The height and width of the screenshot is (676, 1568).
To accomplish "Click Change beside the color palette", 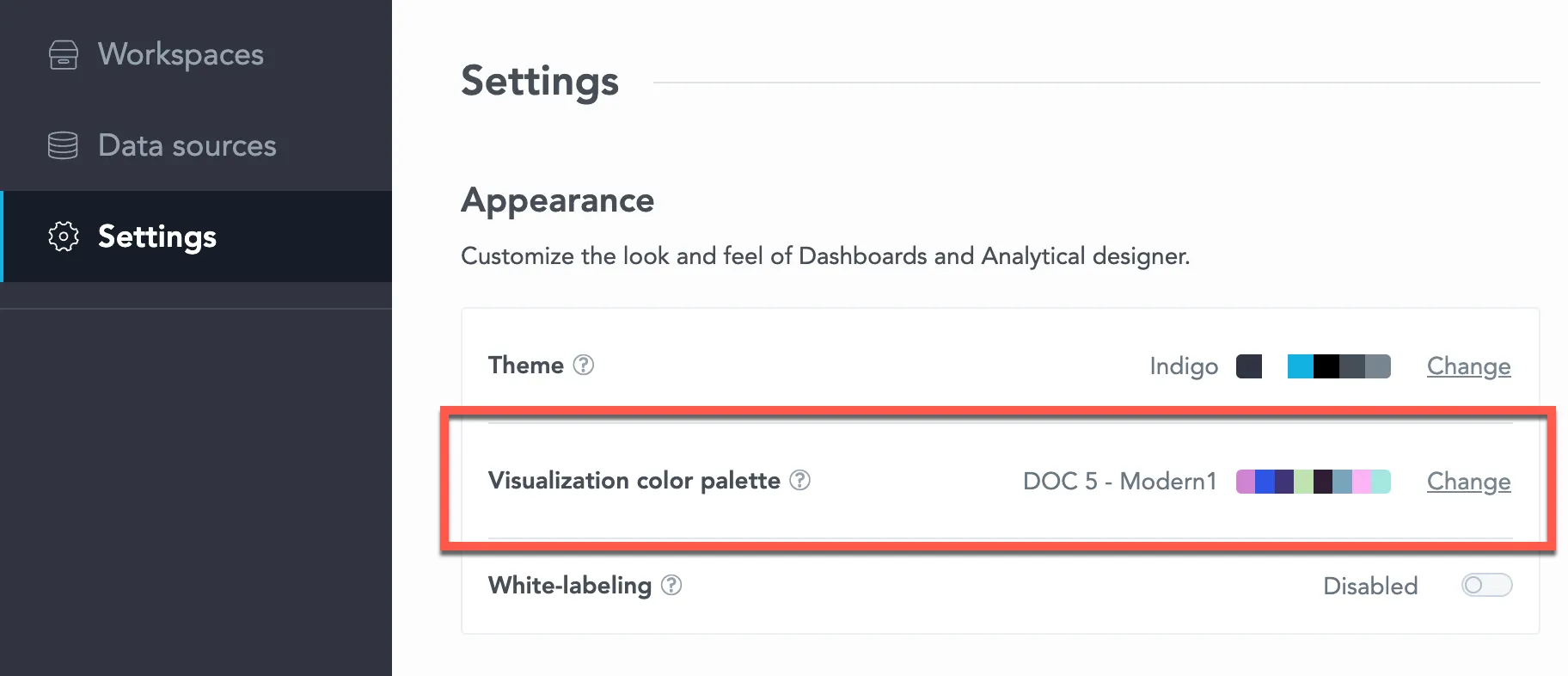I will (1468, 482).
